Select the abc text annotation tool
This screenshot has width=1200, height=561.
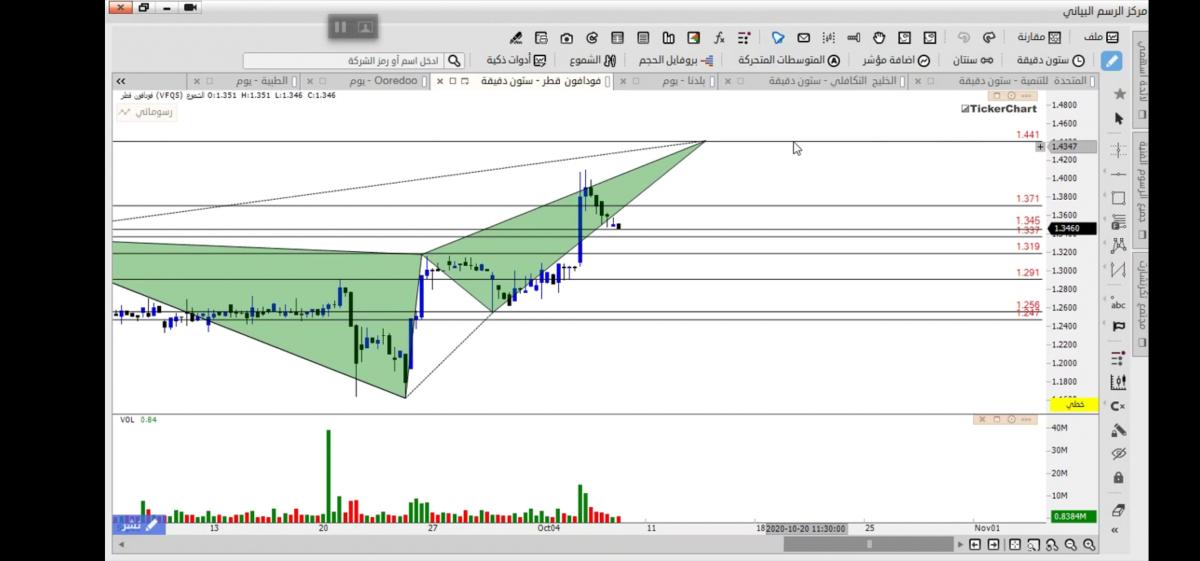[1118, 302]
